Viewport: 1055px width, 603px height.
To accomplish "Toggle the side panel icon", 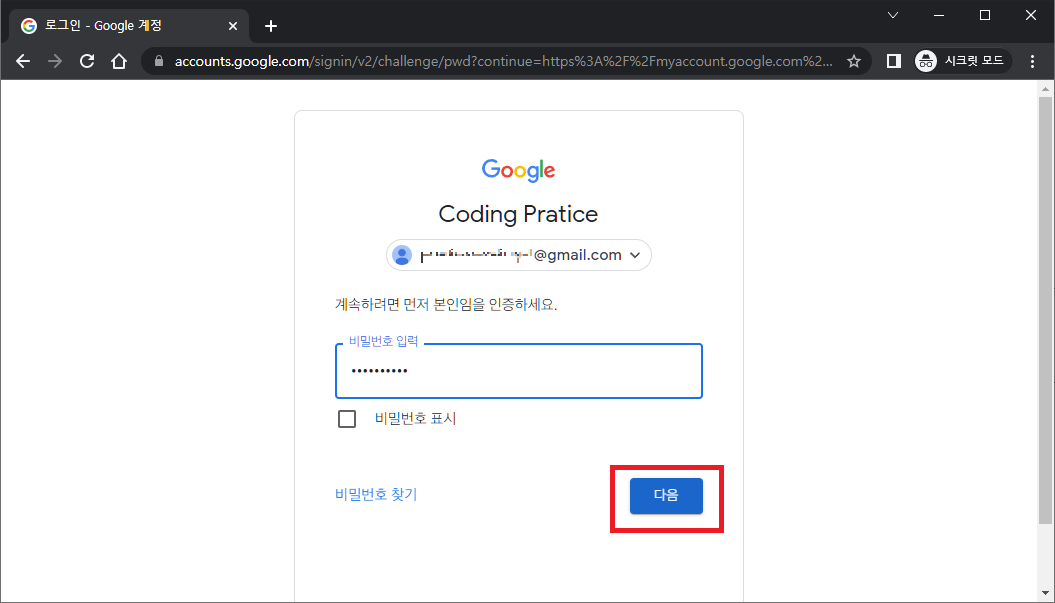I will 894,61.
